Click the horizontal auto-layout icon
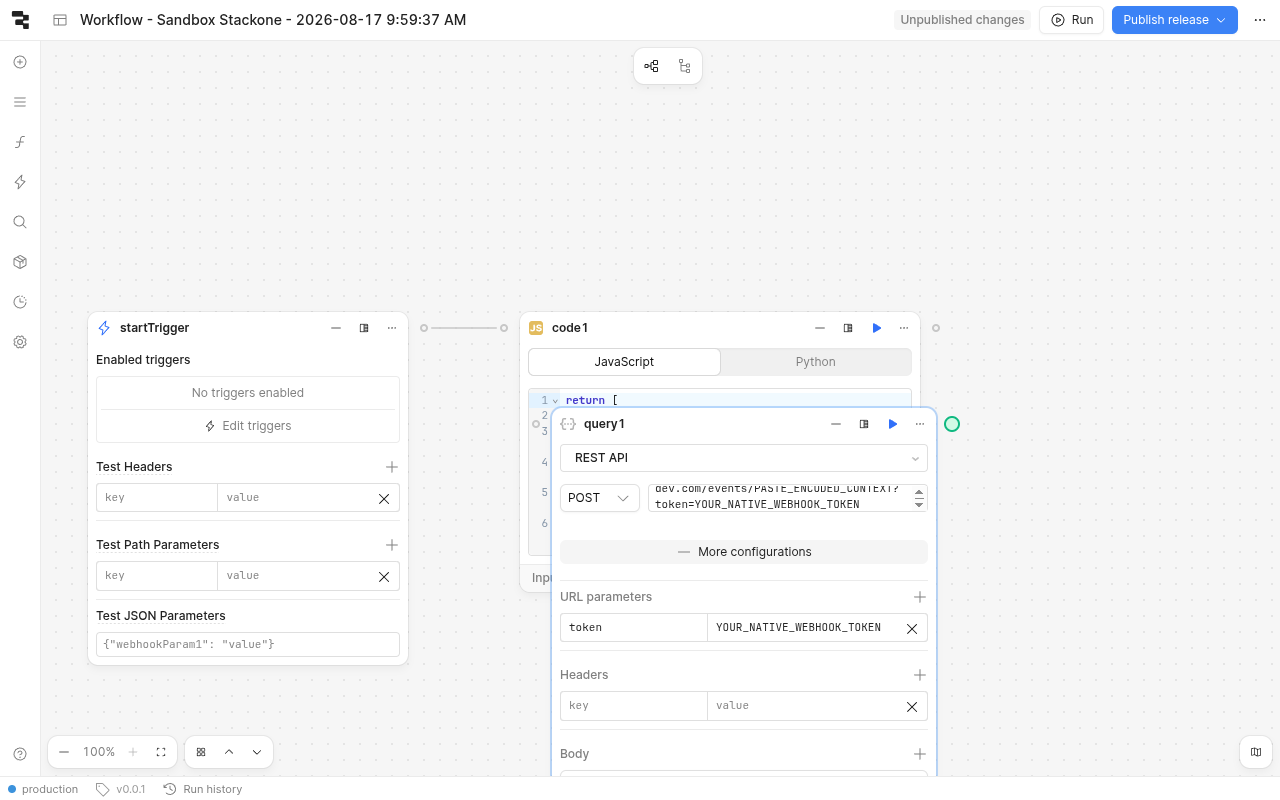 pos(651,66)
